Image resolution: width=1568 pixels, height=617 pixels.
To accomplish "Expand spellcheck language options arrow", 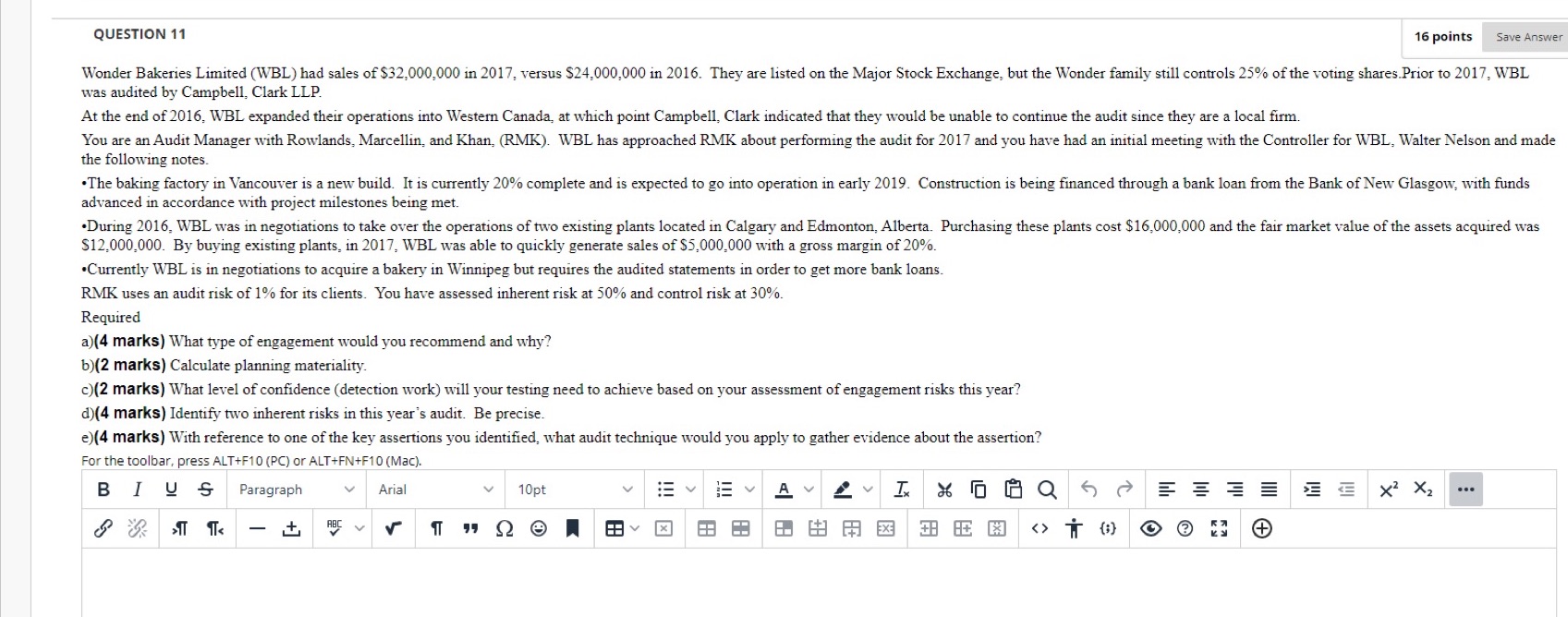I will pos(359,528).
